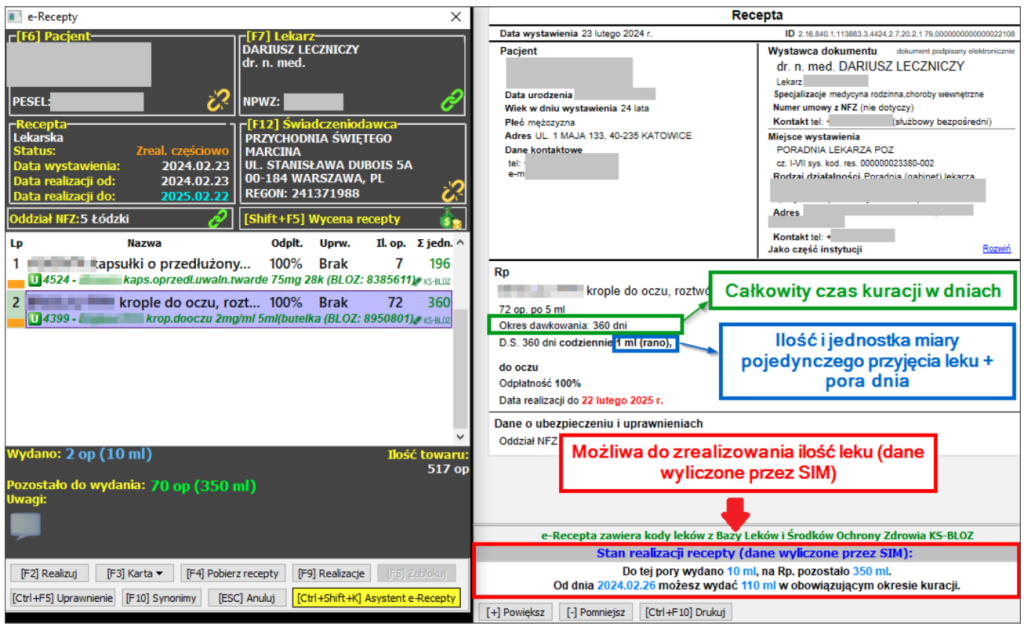Click the money bag icon in Wycena recepty
The height and width of the screenshot is (627, 1024).
(x=451, y=219)
